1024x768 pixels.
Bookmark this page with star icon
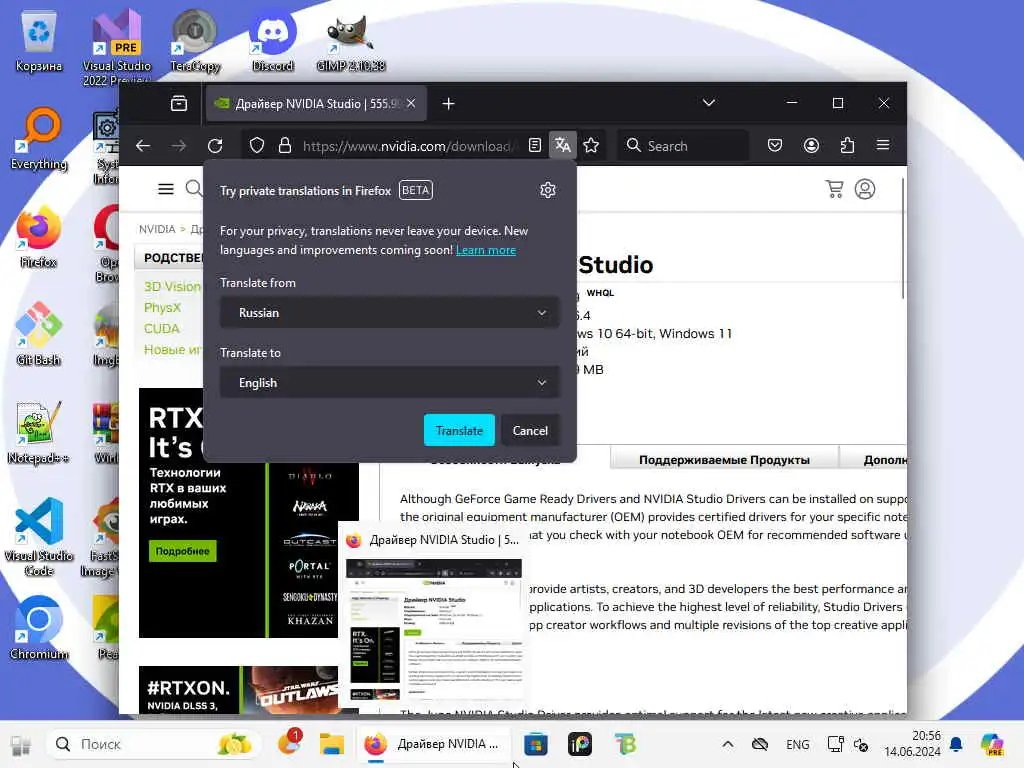[591, 145]
